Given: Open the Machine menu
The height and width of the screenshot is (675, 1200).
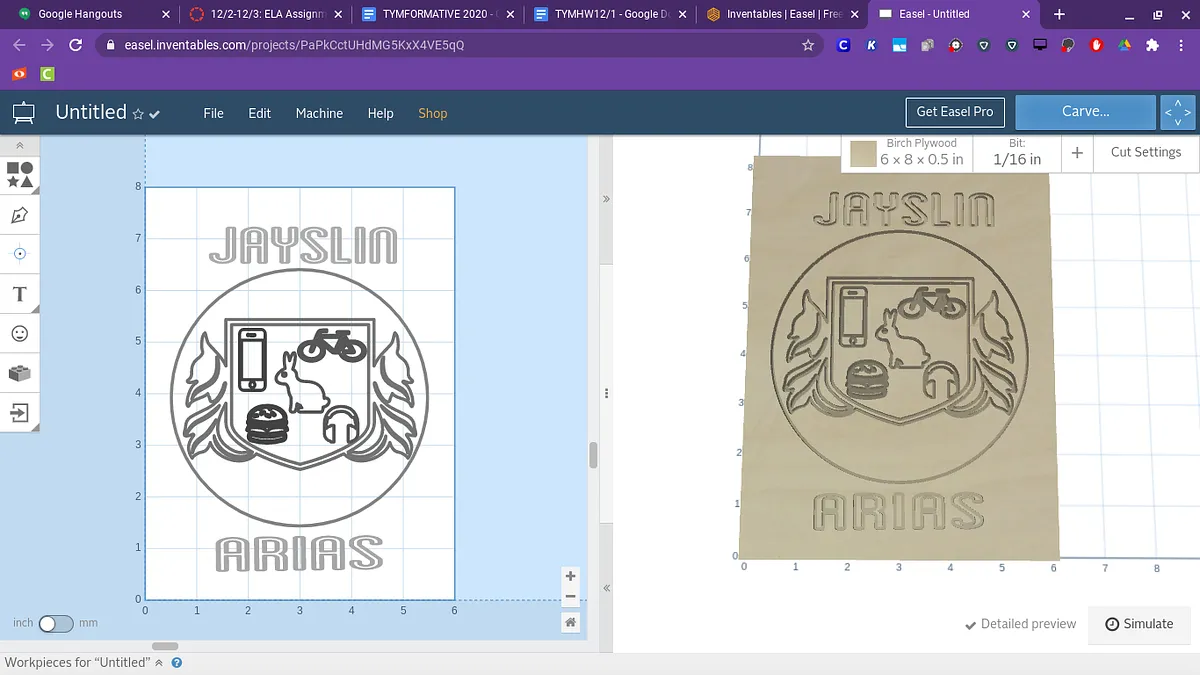Looking at the screenshot, I should point(319,113).
